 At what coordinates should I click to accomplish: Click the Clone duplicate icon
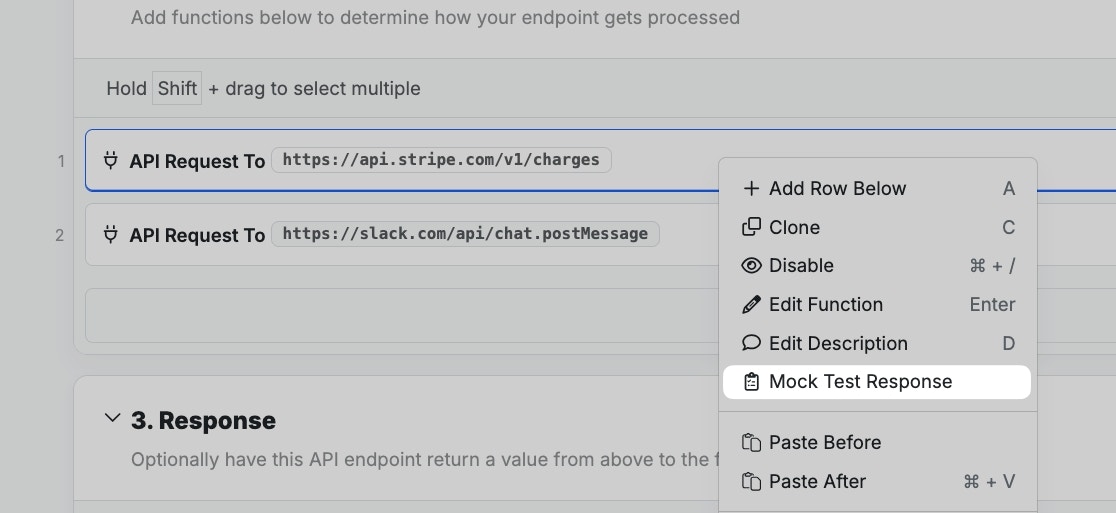751,227
